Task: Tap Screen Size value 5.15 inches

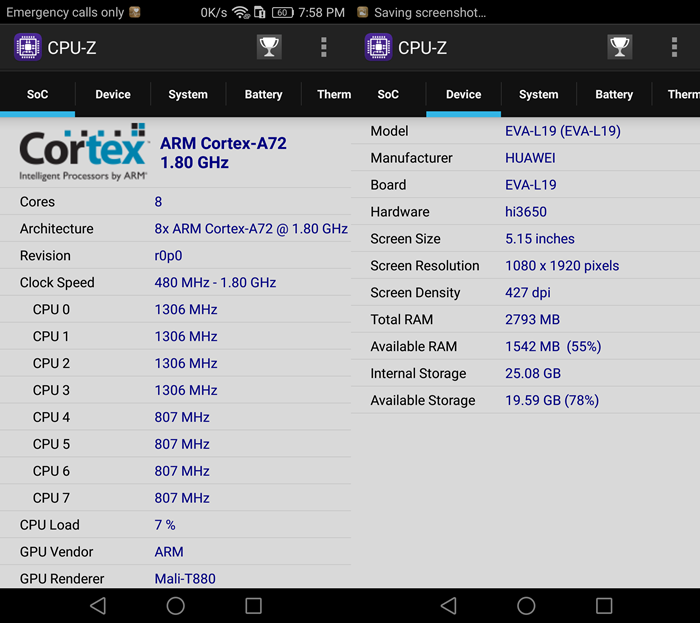Action: pyautogui.click(x=539, y=239)
